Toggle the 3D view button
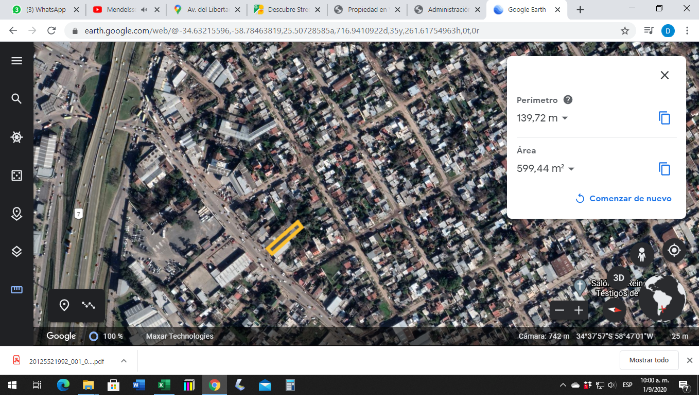 [x=618, y=278]
